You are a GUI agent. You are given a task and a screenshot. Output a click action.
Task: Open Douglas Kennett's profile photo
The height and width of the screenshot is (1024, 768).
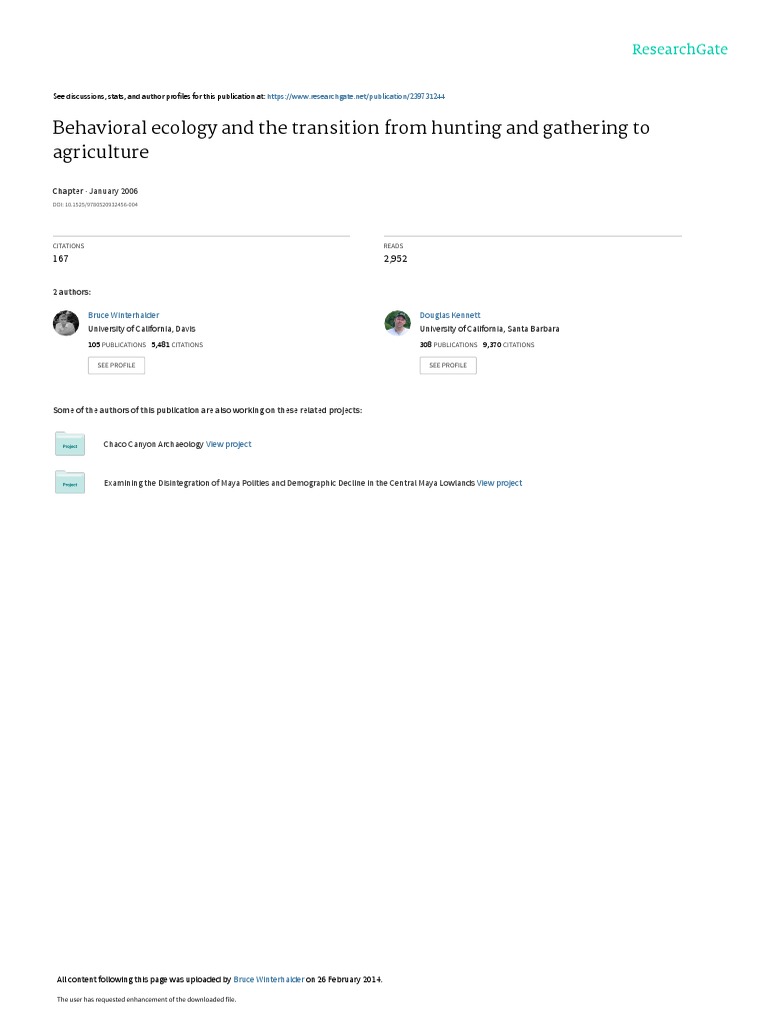(x=397, y=323)
